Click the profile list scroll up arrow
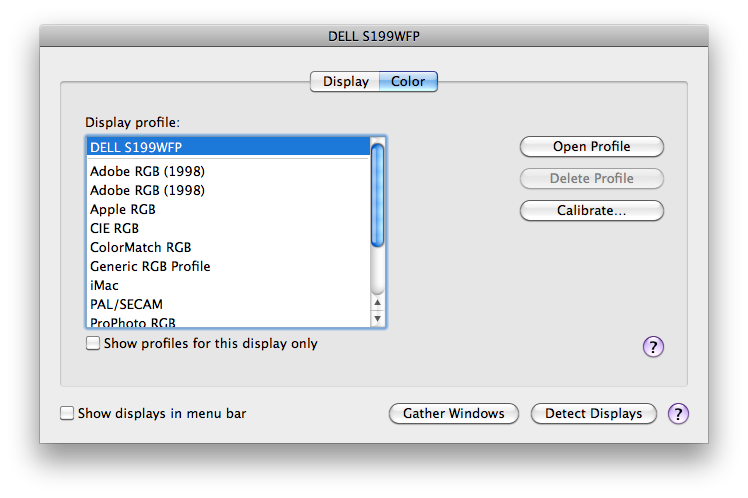Viewport: 748px width, 498px height. 377,302
